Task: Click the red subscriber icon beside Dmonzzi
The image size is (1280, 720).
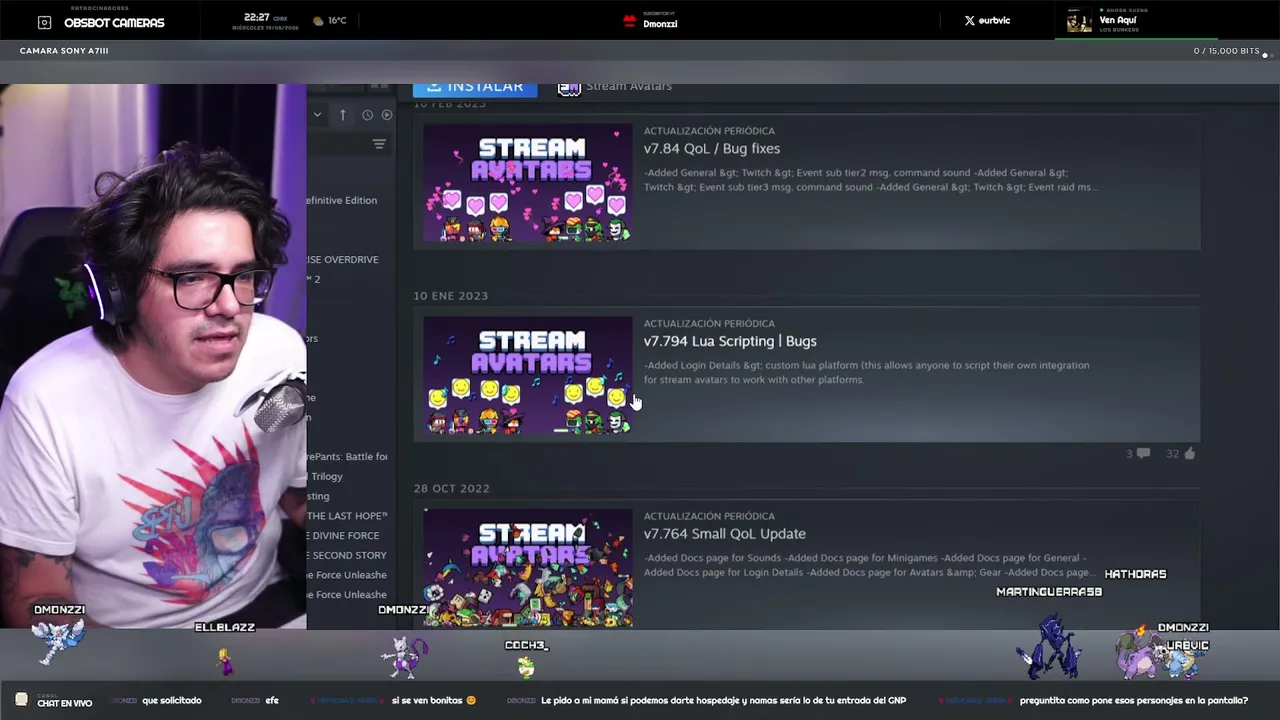Action: click(630, 21)
